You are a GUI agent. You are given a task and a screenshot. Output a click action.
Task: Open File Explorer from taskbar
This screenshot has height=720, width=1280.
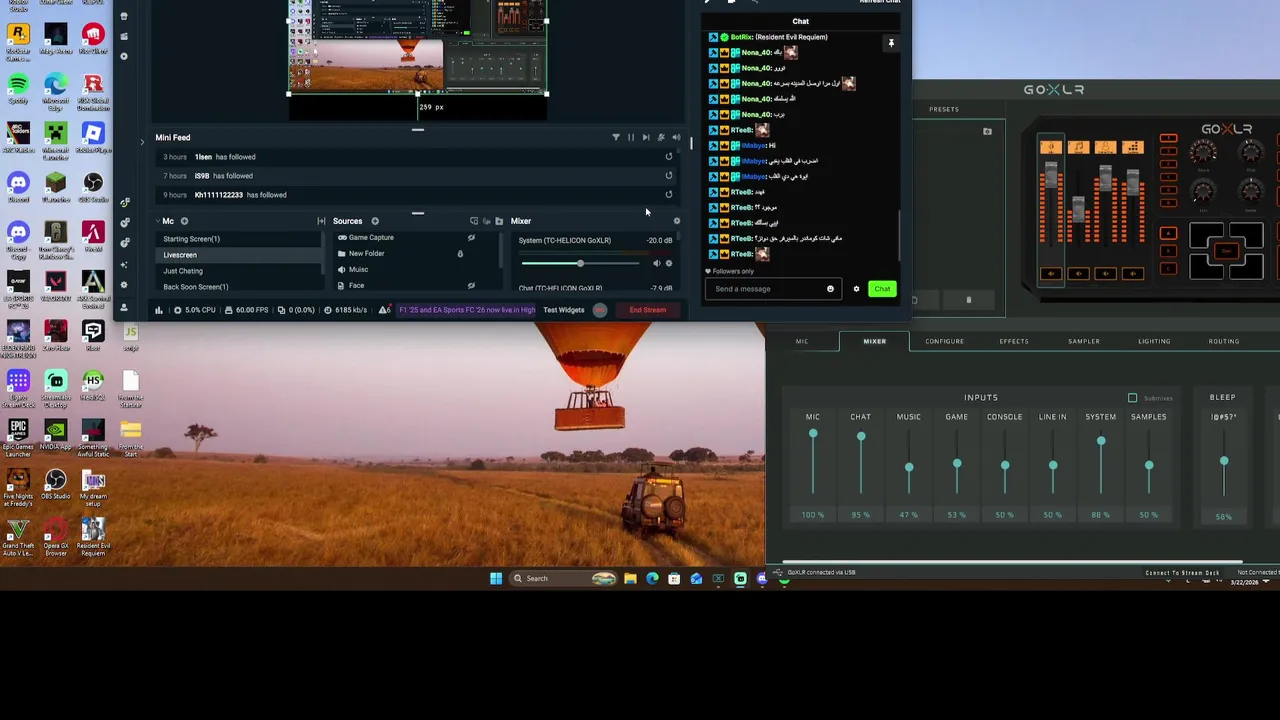click(x=630, y=578)
